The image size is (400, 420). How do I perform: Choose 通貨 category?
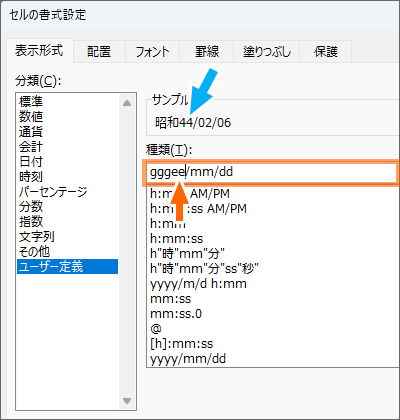[67, 131]
